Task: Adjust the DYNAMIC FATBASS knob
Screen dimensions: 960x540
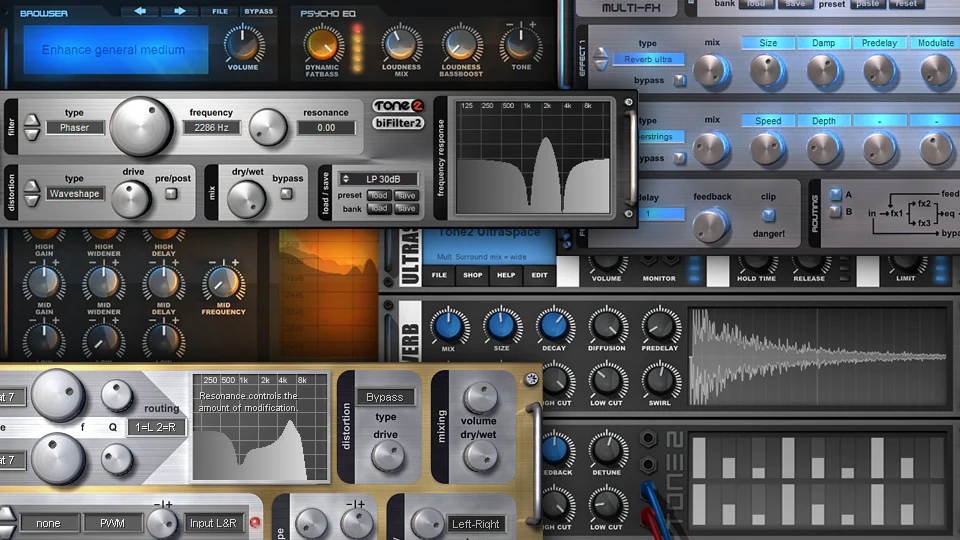Action: (x=321, y=44)
